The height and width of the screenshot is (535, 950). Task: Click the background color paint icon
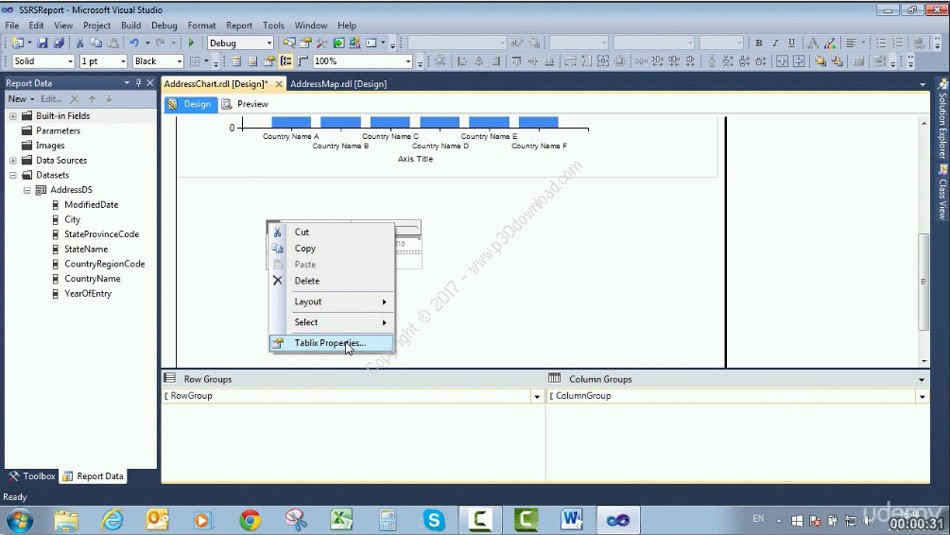click(x=829, y=43)
